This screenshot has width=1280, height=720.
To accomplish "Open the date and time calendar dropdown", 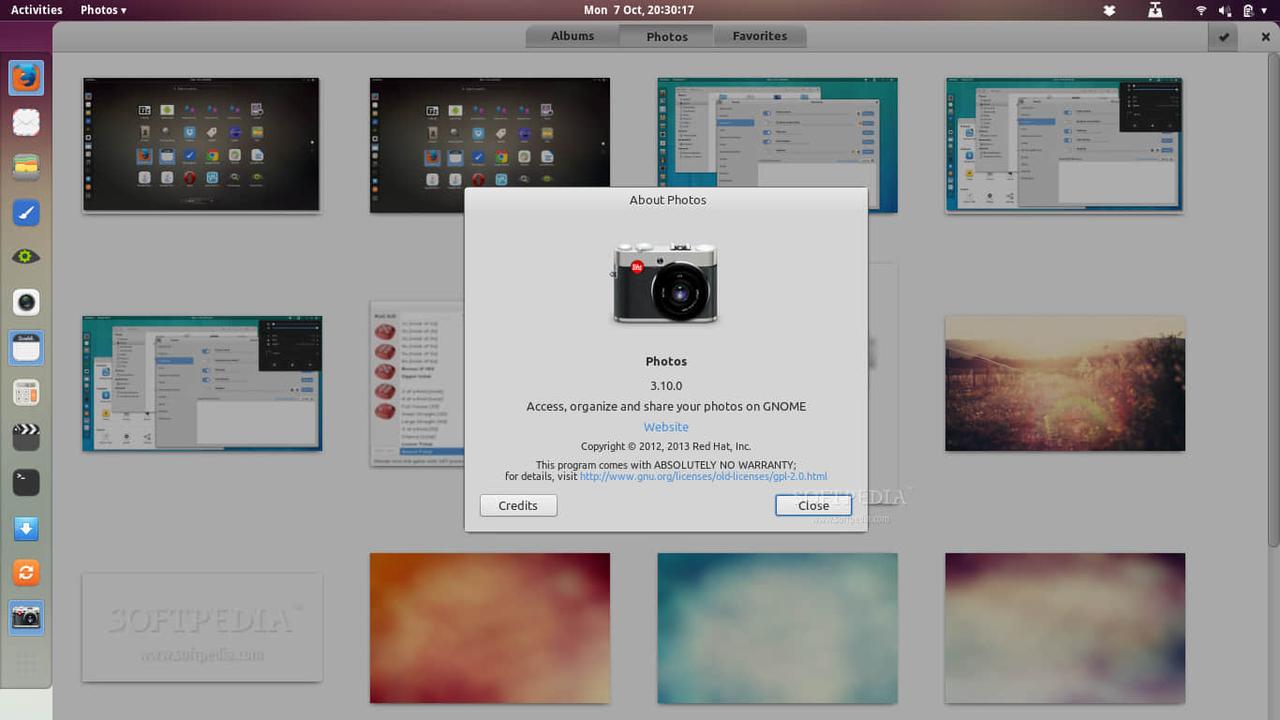I will [x=638, y=10].
